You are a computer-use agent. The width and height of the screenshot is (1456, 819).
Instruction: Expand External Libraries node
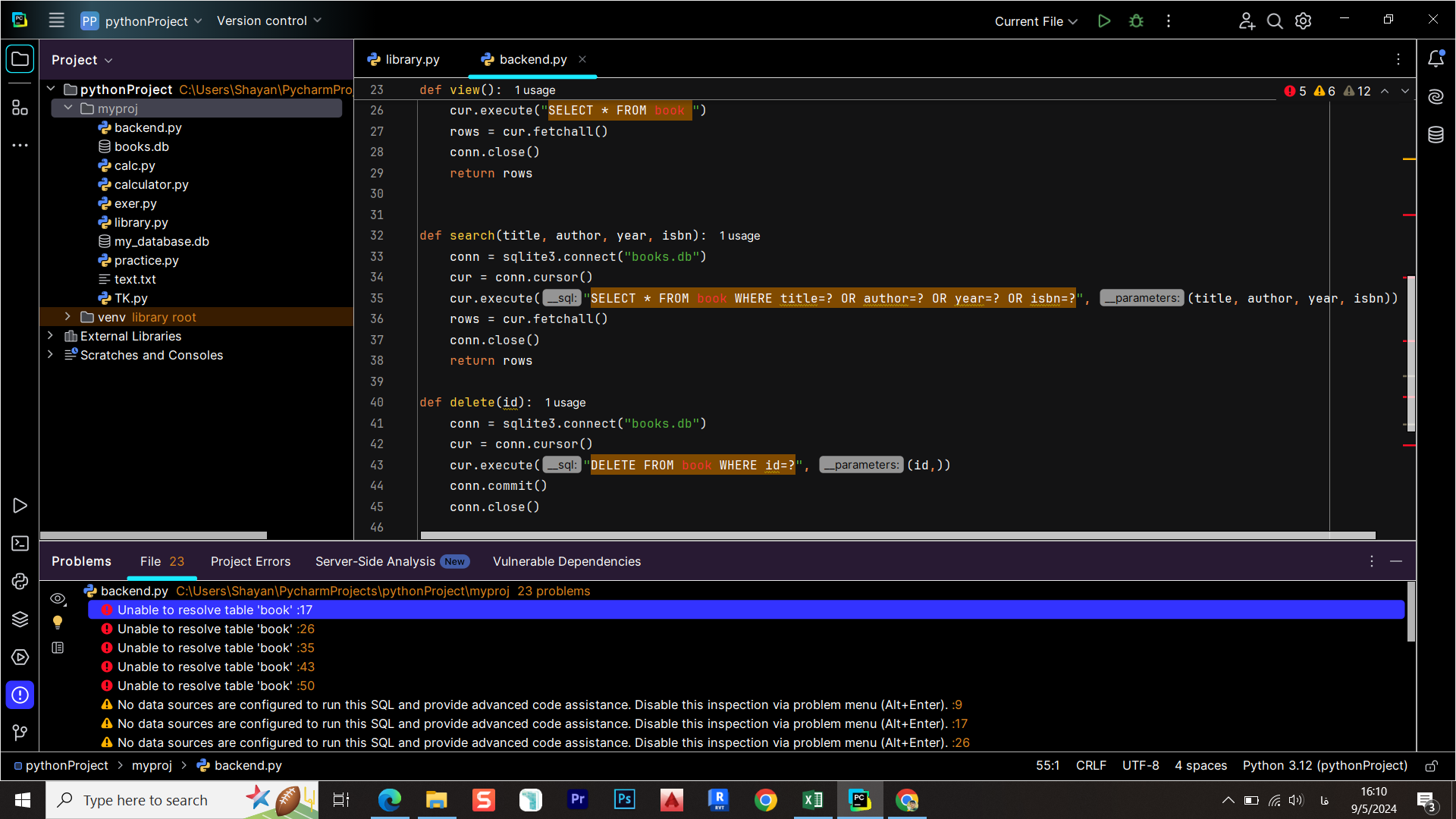(x=51, y=336)
